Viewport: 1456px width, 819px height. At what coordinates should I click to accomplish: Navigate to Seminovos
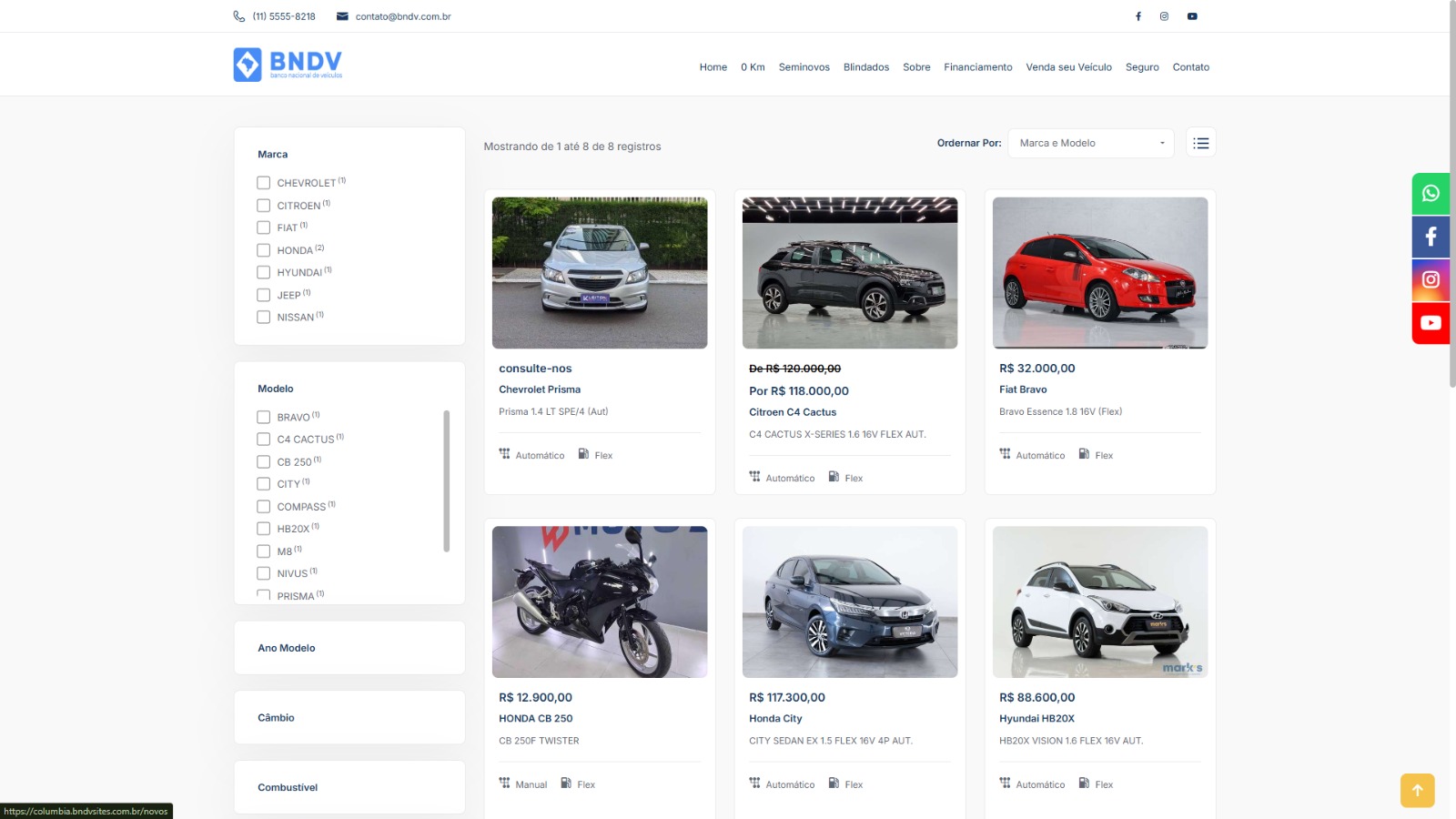point(804,67)
